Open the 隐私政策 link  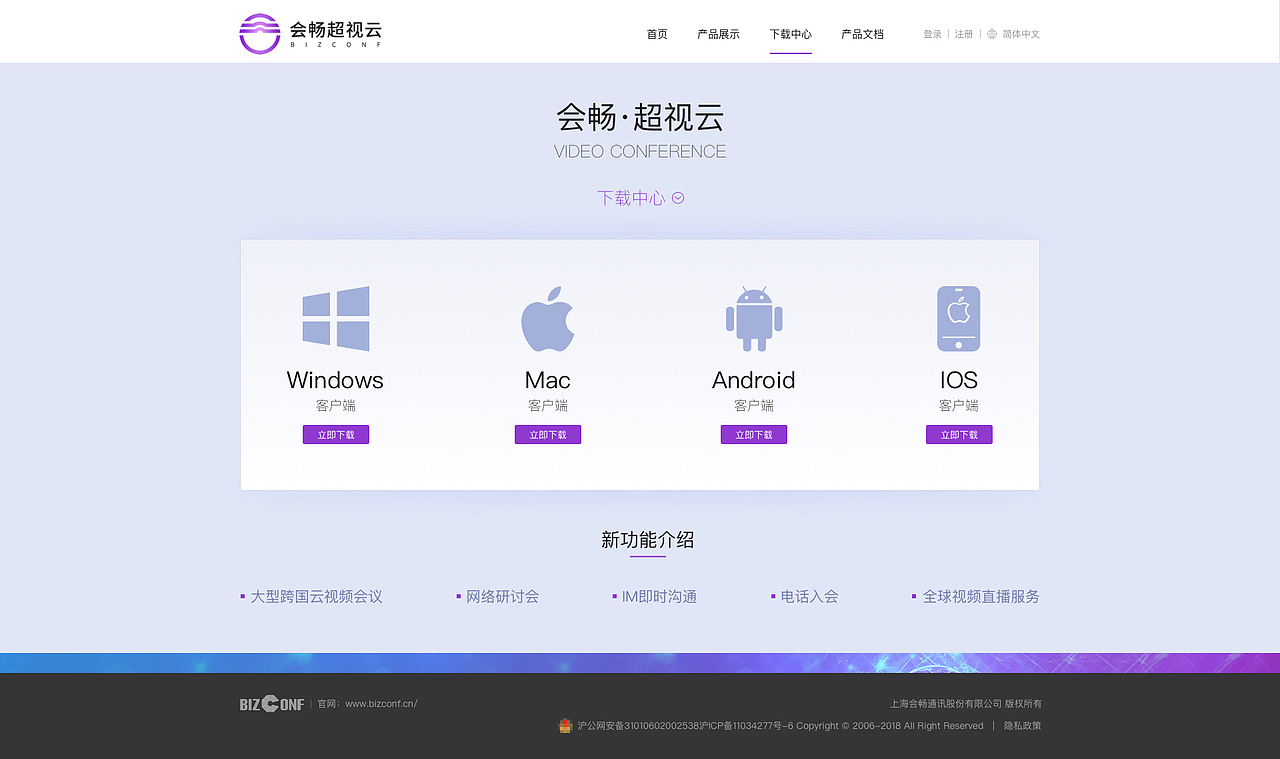coord(1023,726)
